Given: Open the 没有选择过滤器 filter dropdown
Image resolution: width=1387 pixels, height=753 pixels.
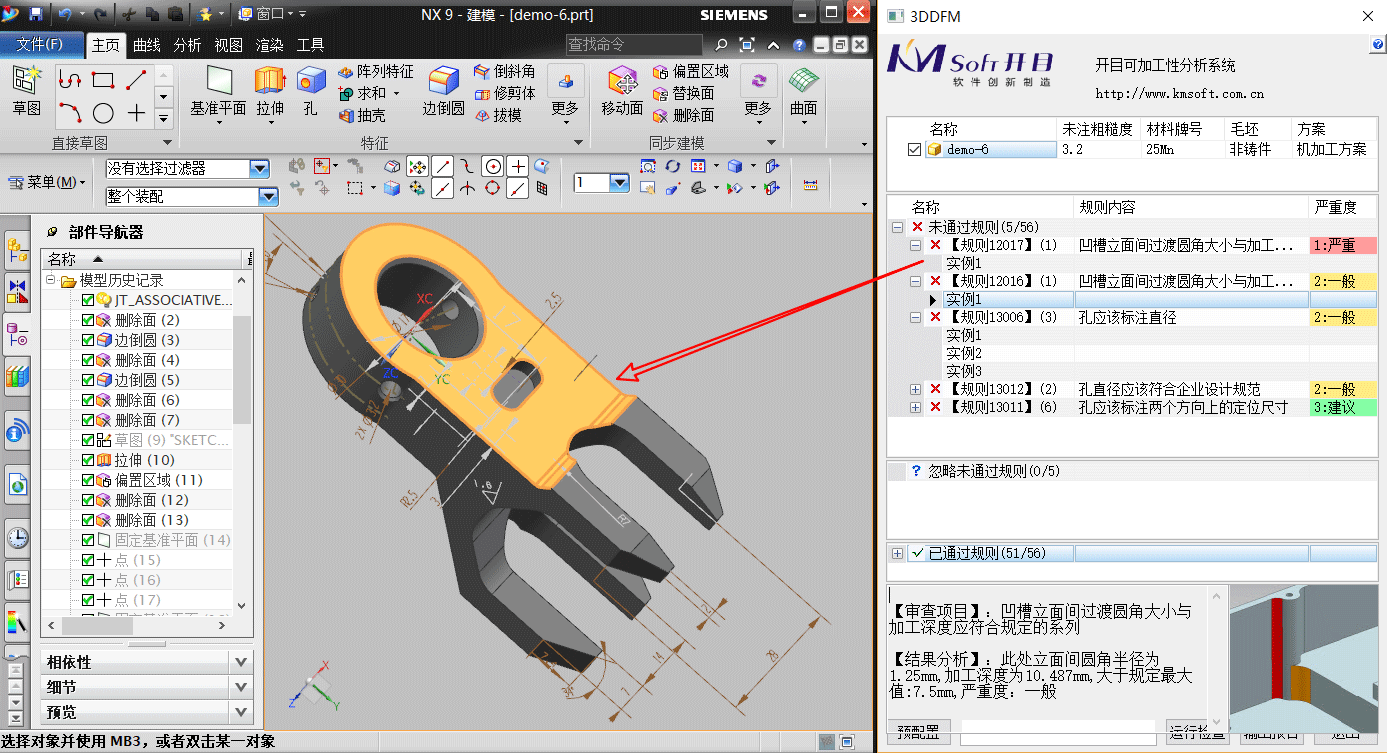Looking at the screenshot, I should coord(259,169).
